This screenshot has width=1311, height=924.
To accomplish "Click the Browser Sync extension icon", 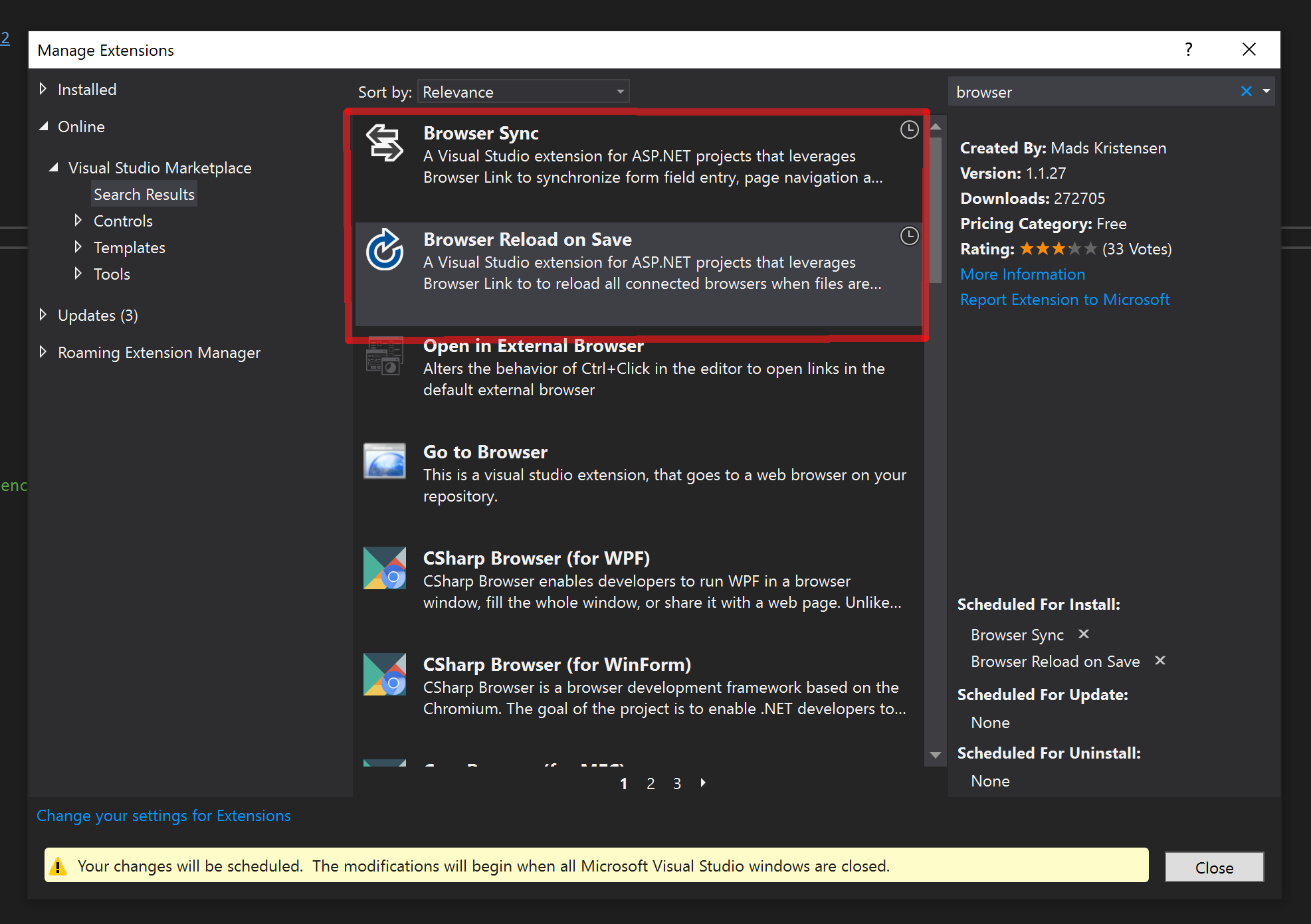I will click(x=384, y=143).
